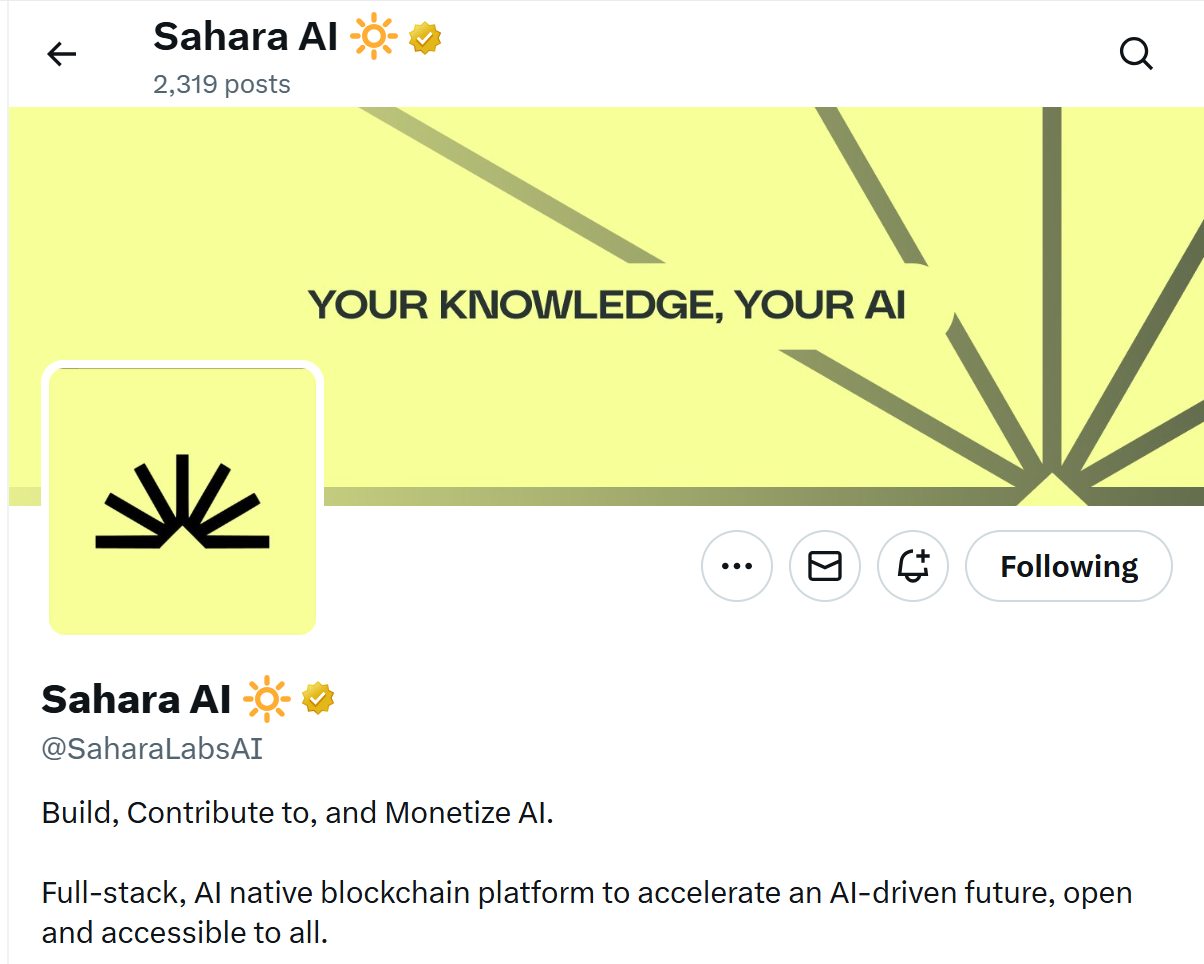Image resolution: width=1204 pixels, height=964 pixels.
Task: Open the search icon
Action: click(x=1136, y=54)
